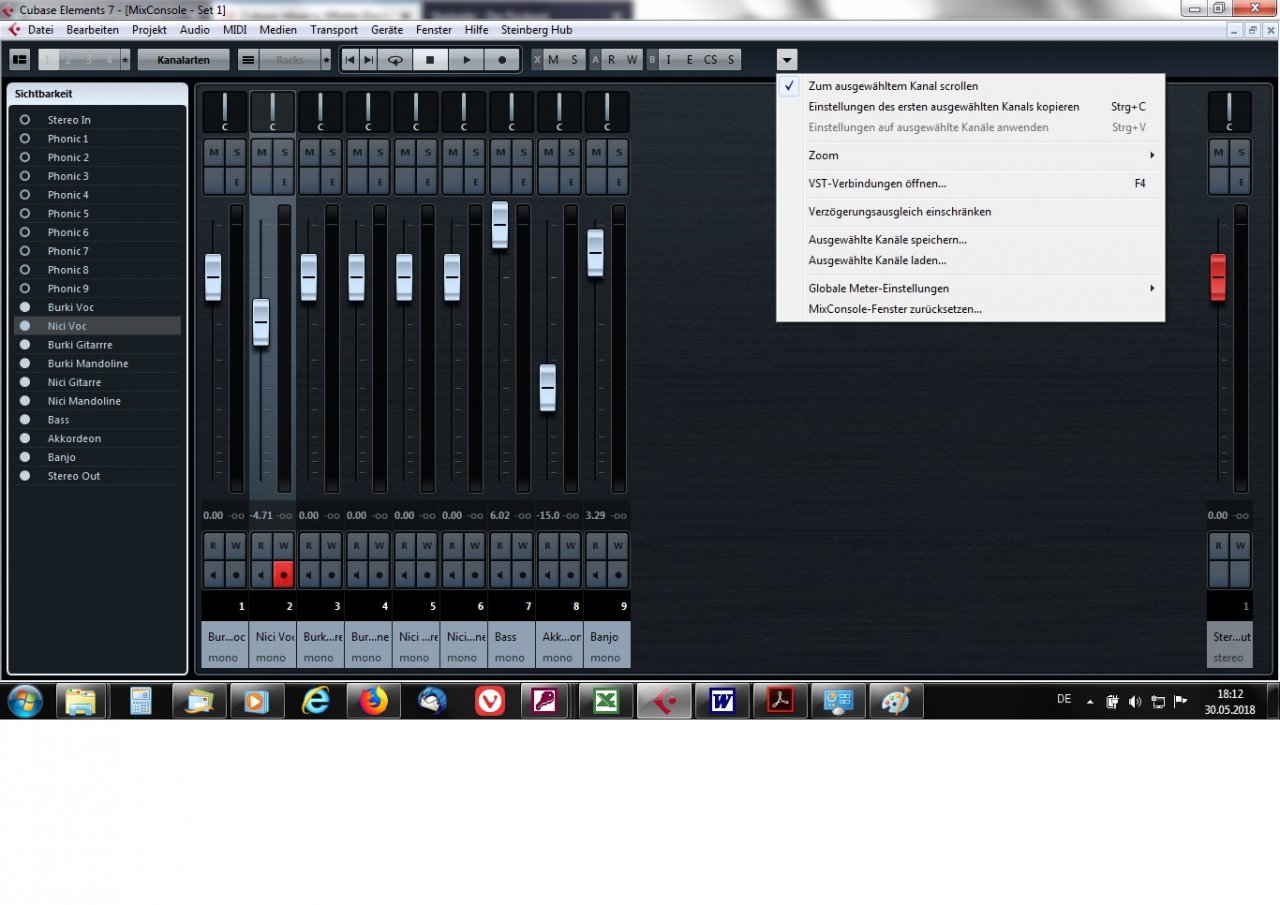Hide Stereo In via its visibility dot
The height and width of the screenshot is (905, 1280).
[x=25, y=120]
